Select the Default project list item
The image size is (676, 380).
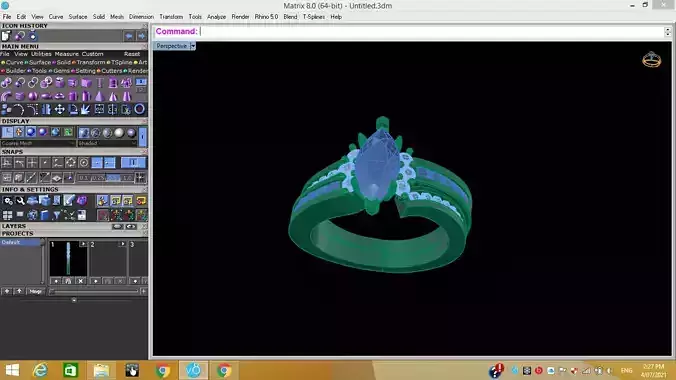(x=20, y=242)
